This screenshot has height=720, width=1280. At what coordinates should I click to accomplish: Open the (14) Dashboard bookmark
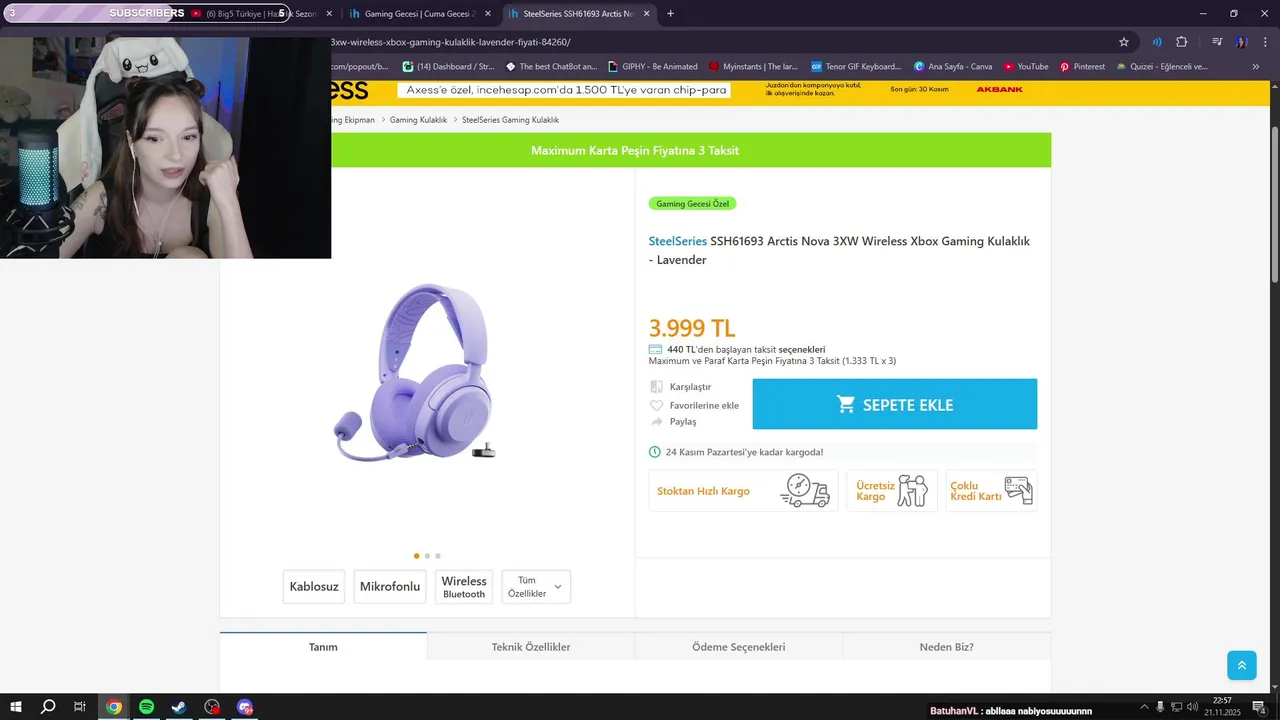[x=448, y=67]
